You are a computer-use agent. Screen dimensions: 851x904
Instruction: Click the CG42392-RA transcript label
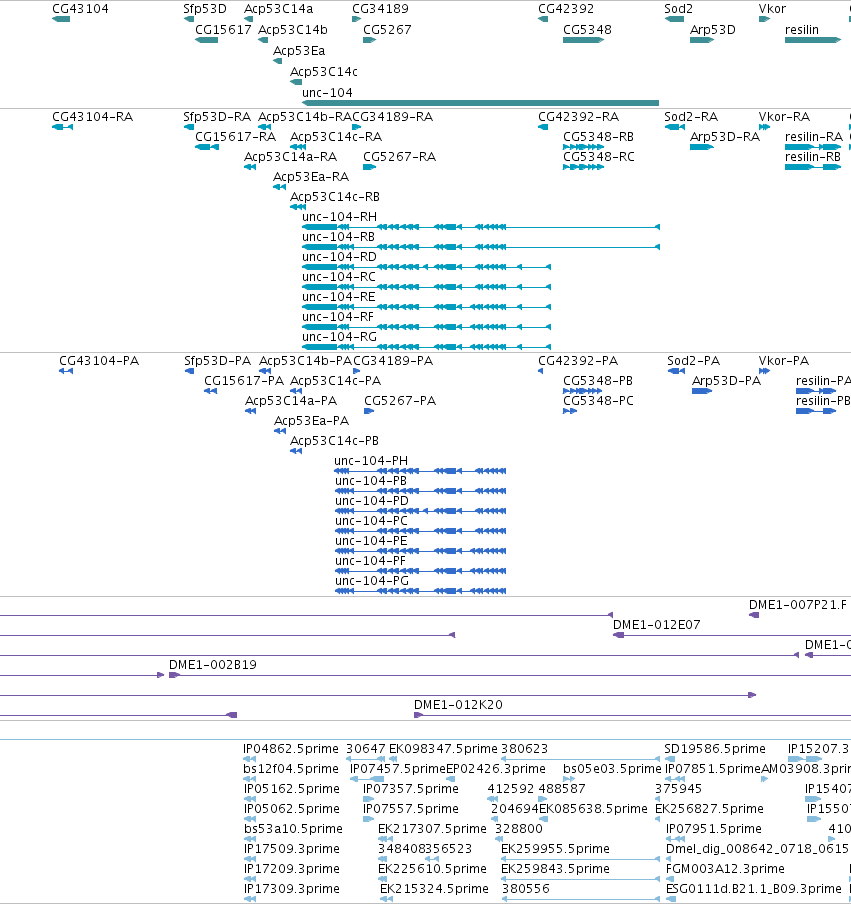pyautogui.click(x=579, y=117)
